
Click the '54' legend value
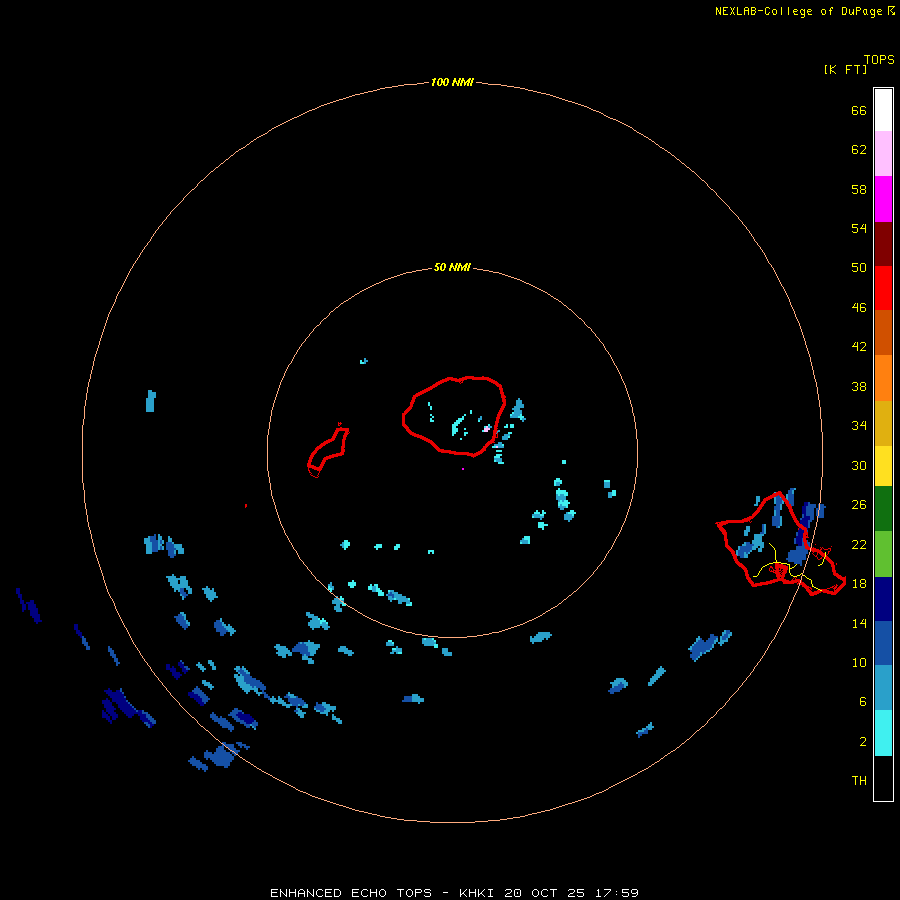(859, 228)
